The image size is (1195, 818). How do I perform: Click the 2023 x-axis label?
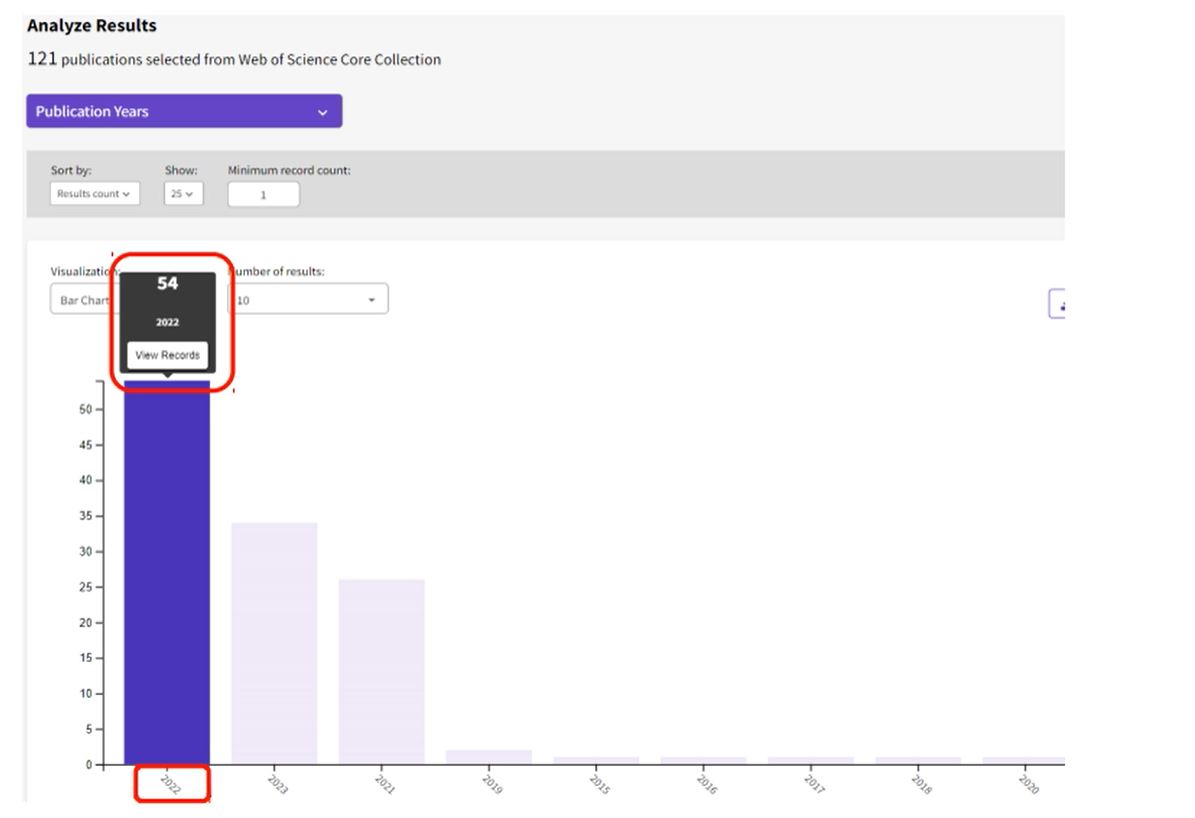(278, 785)
